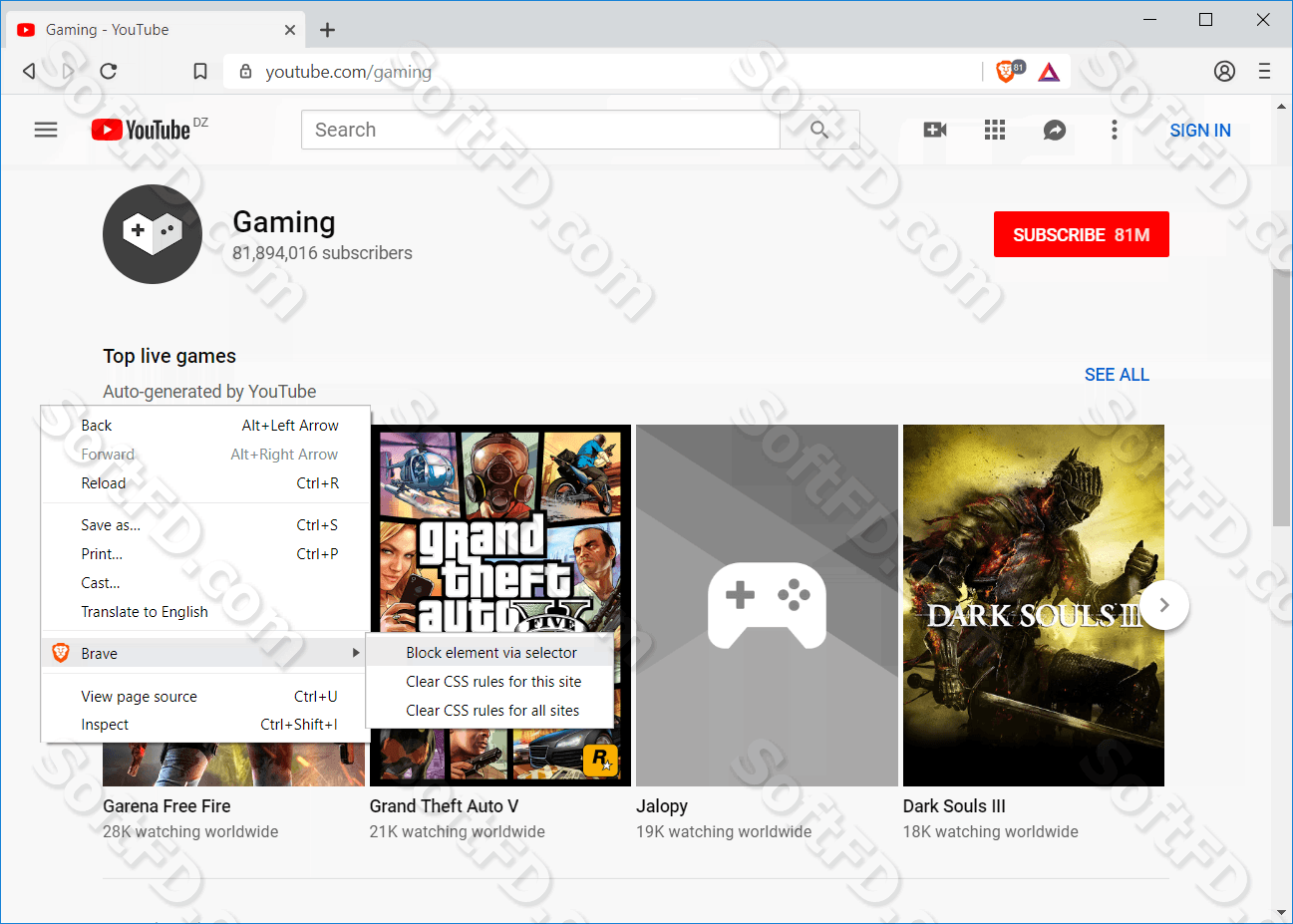Choose Block element via selector

tap(489, 653)
